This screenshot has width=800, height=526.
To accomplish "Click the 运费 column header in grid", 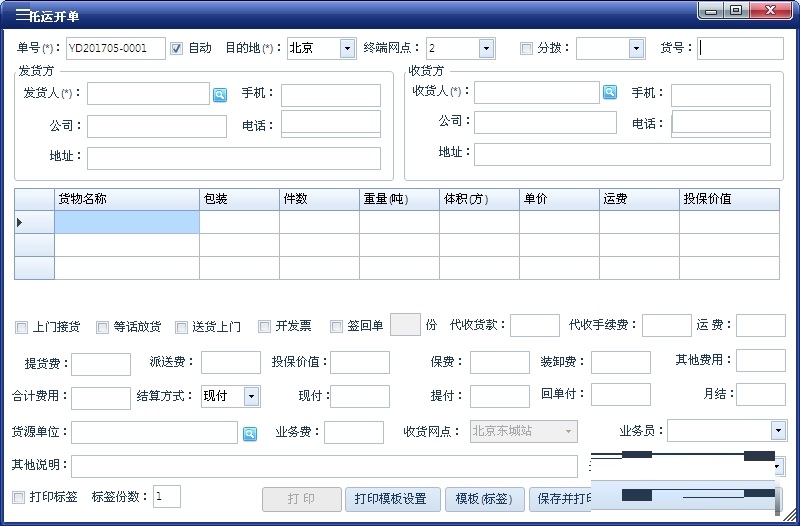I will (640, 199).
